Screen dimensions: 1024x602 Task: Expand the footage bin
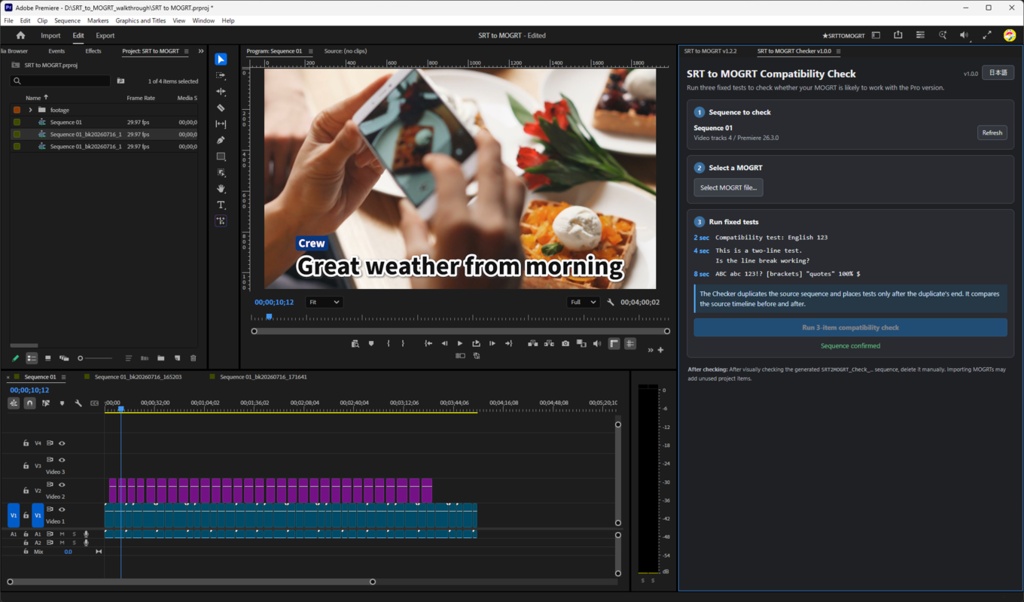[30, 110]
